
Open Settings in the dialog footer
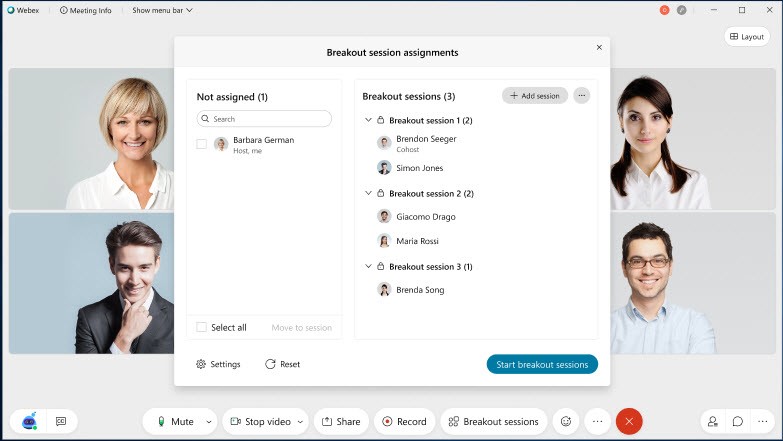(218, 364)
